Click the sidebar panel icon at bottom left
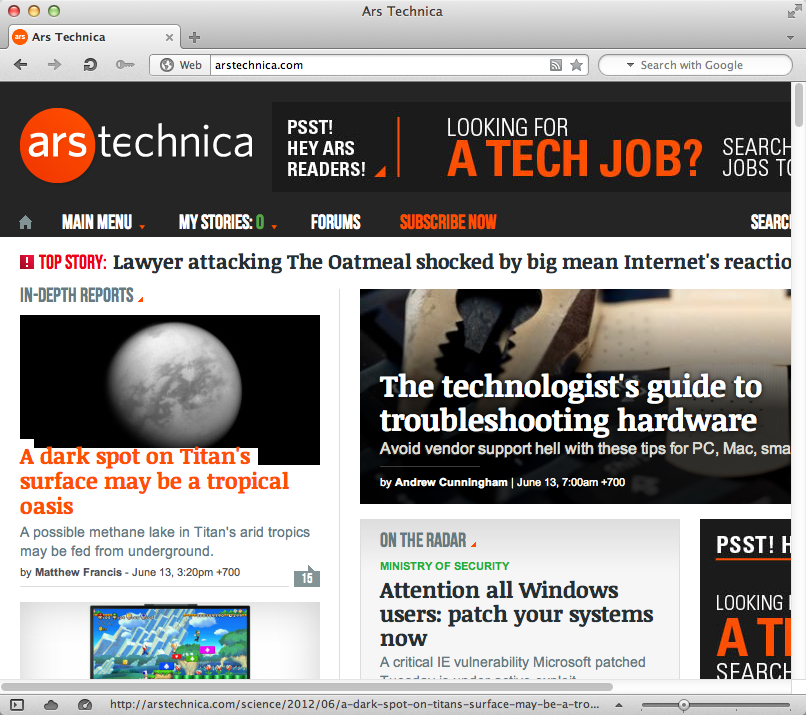806x715 pixels. (x=16, y=703)
